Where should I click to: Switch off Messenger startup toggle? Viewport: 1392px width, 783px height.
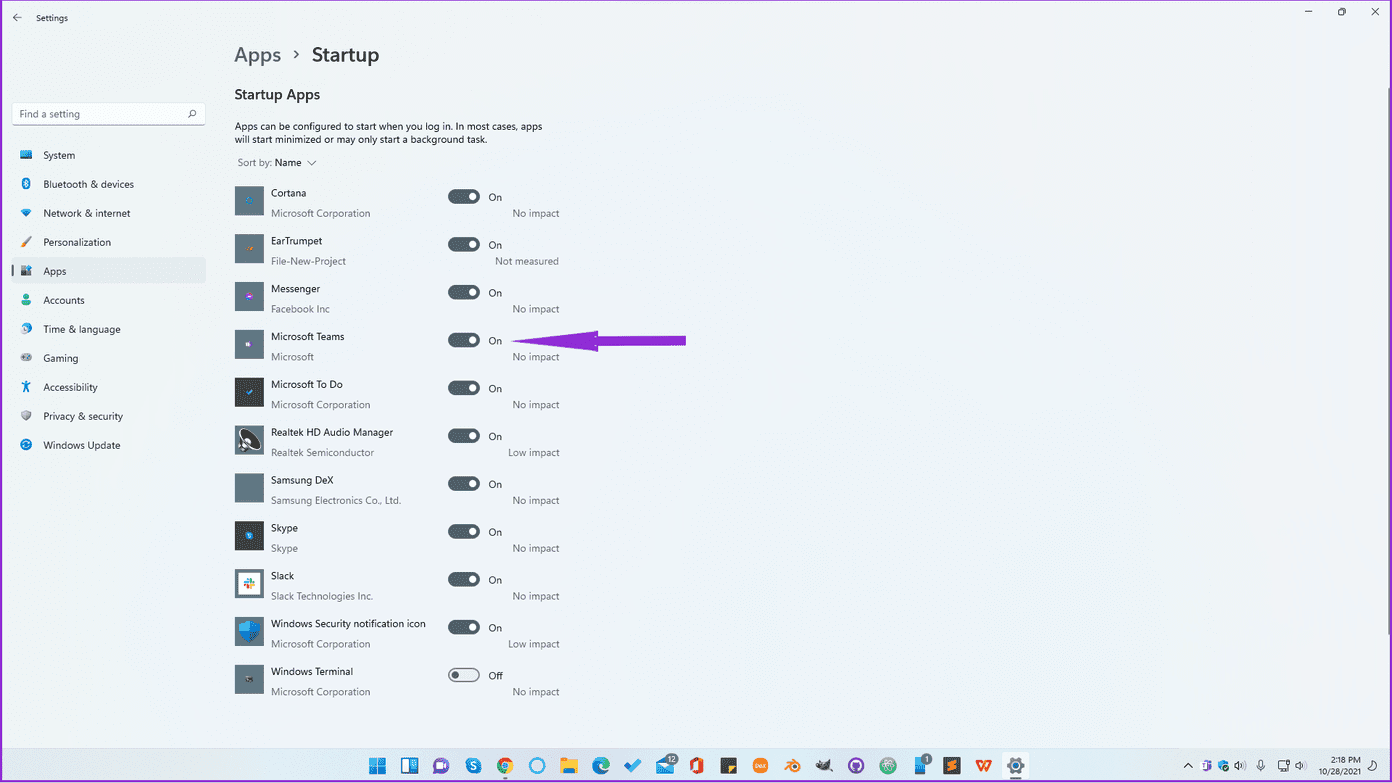click(x=464, y=293)
